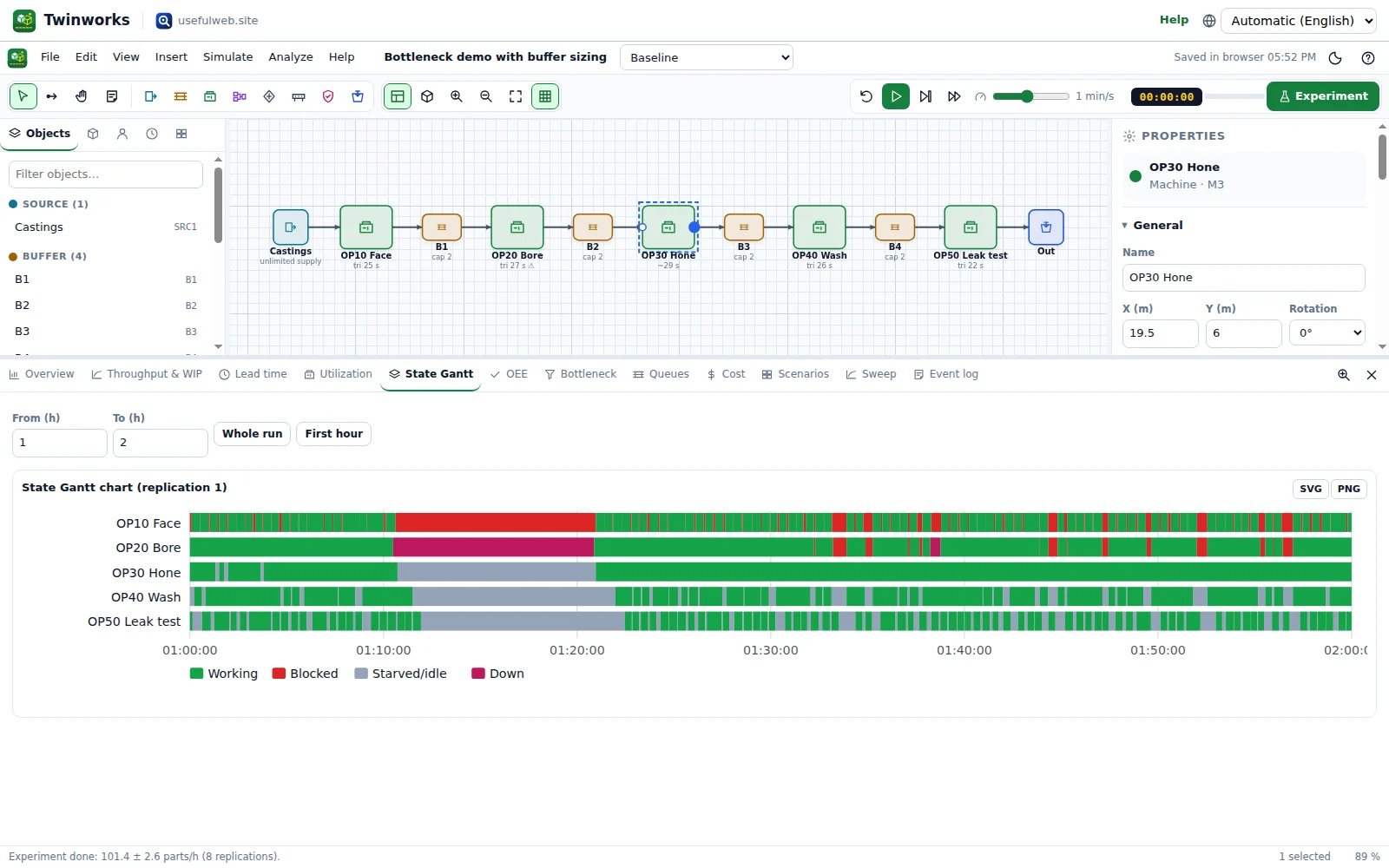1389x868 pixels.
Task: Export the Gantt chart as PNG
Action: 1349,489
